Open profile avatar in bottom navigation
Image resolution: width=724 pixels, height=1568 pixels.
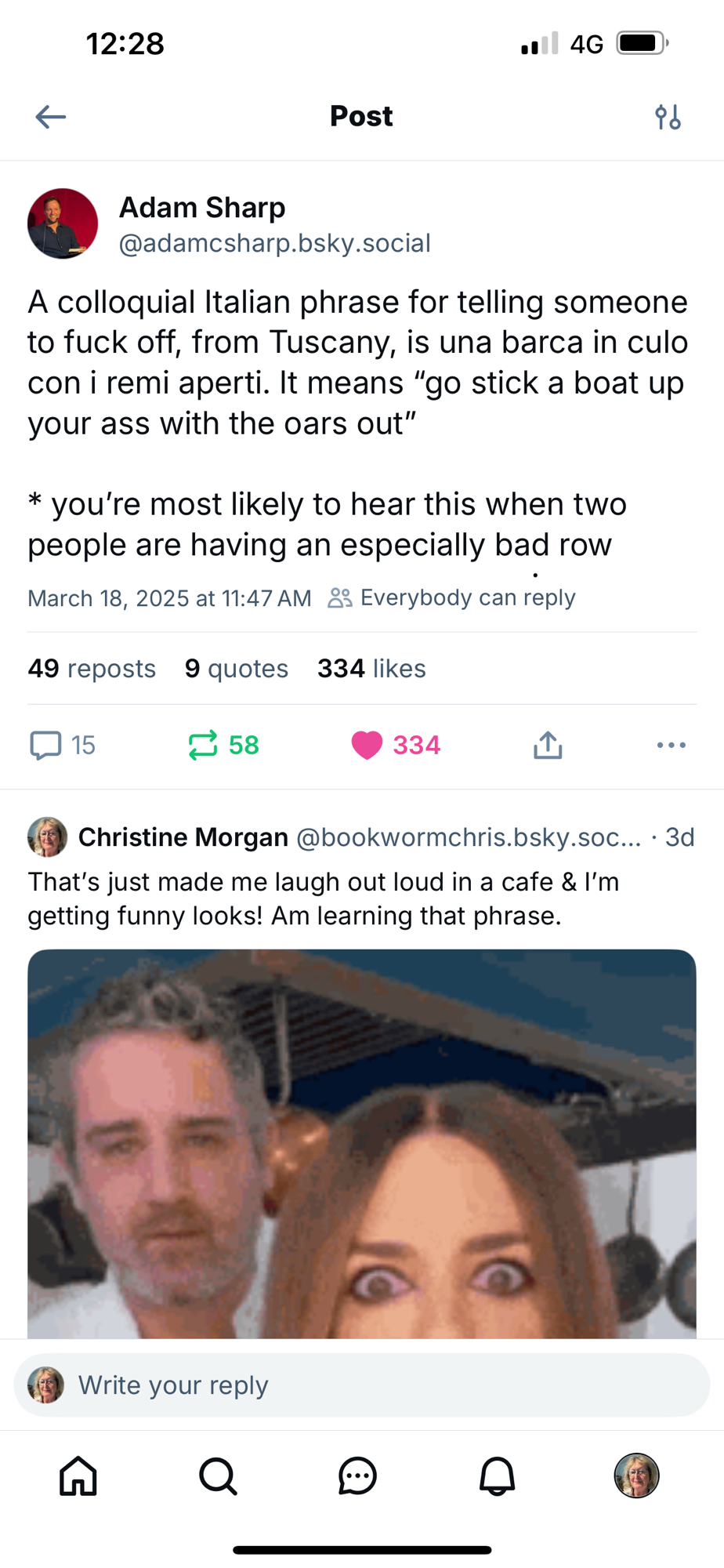tap(636, 1476)
